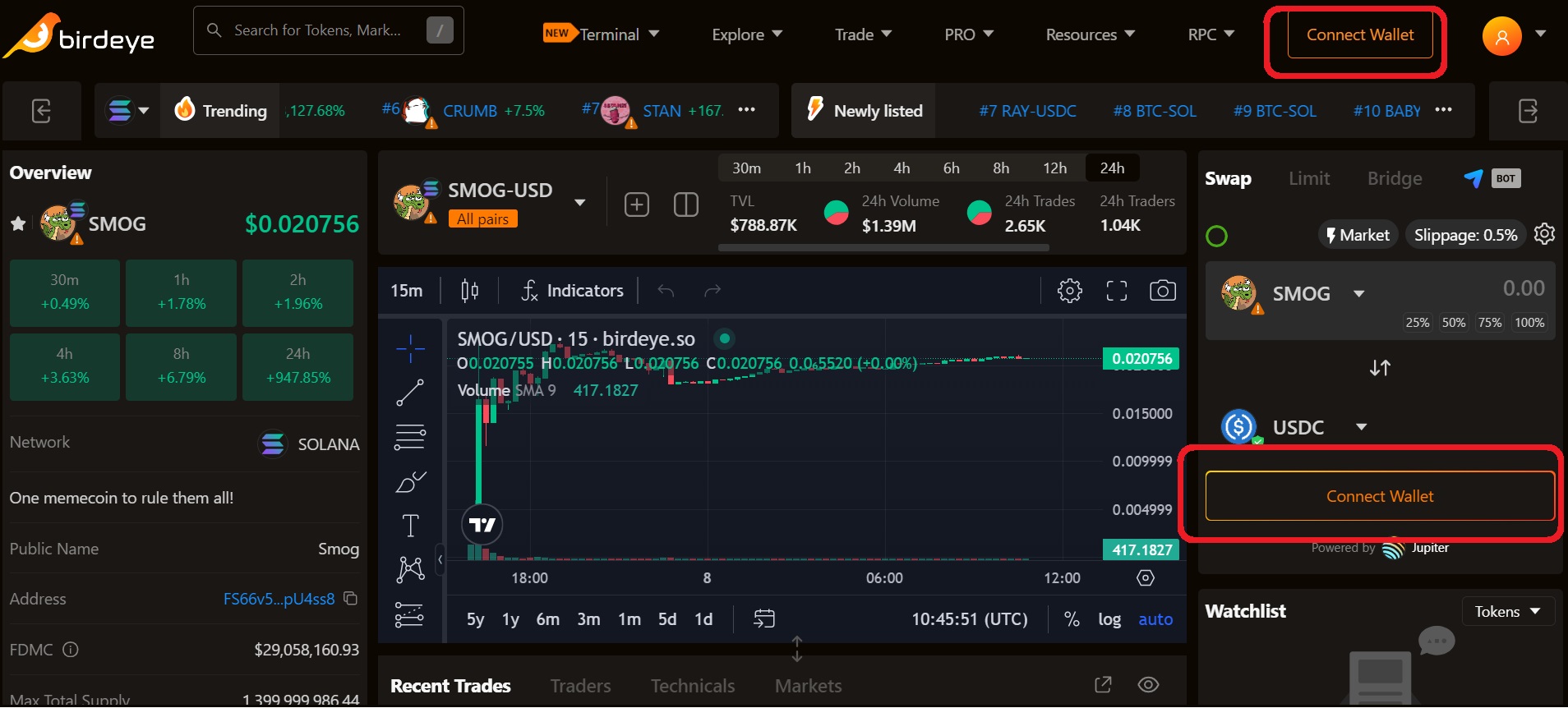Expand the USDC token selector
The width and height of the screenshot is (1568, 708).
1361,427
